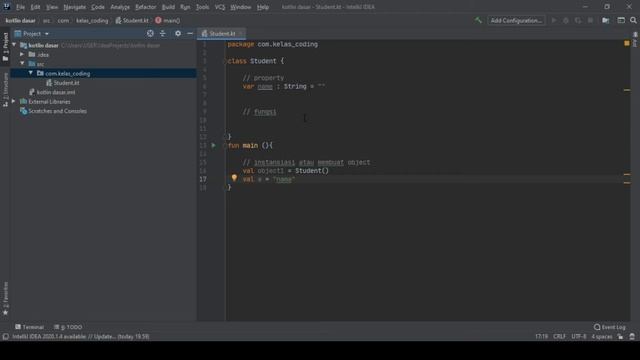Image resolution: width=640 pixels, height=360 pixels.
Task: Click the Build project hammer icon
Action: pos(478,20)
